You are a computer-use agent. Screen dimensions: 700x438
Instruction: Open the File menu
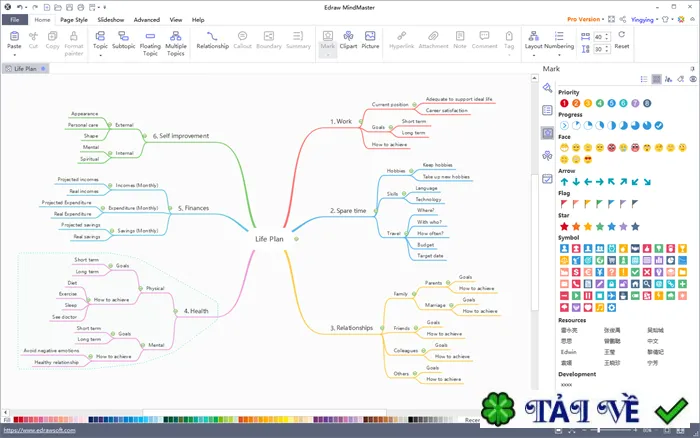(x=15, y=20)
